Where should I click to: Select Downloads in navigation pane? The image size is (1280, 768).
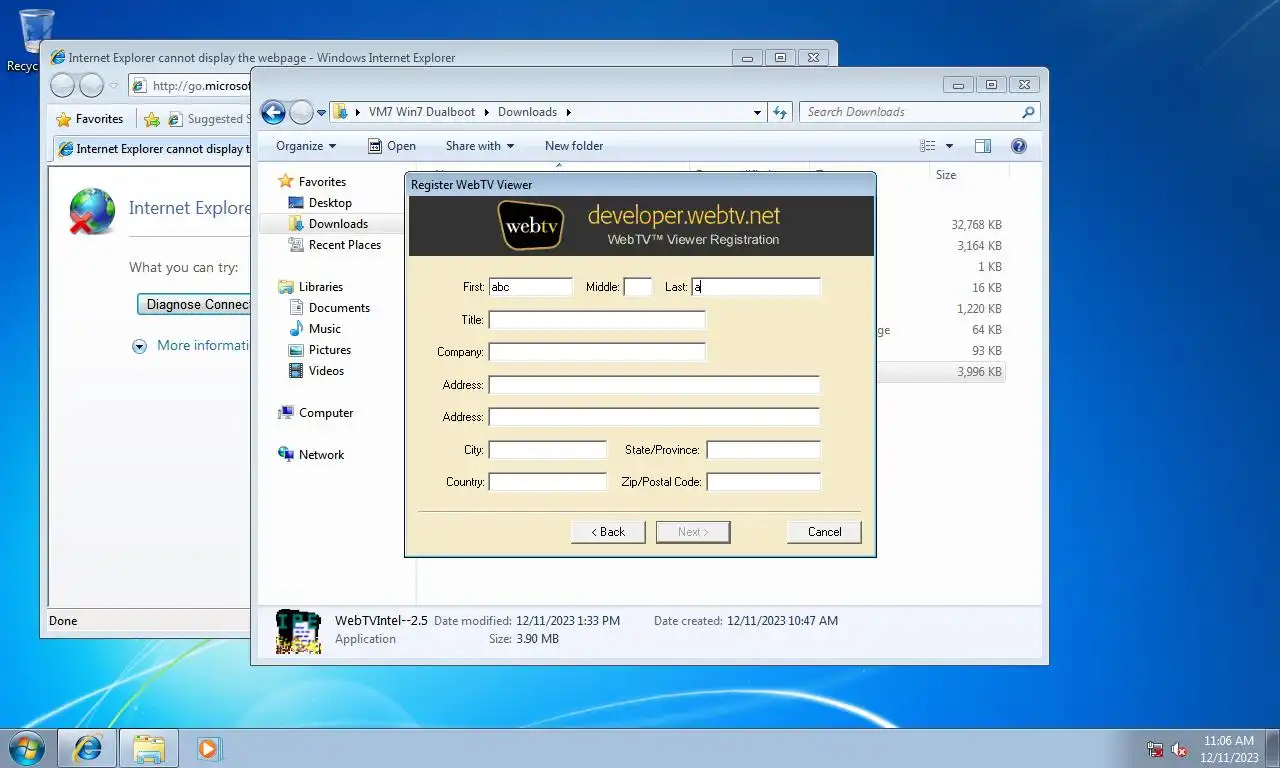[x=338, y=224]
